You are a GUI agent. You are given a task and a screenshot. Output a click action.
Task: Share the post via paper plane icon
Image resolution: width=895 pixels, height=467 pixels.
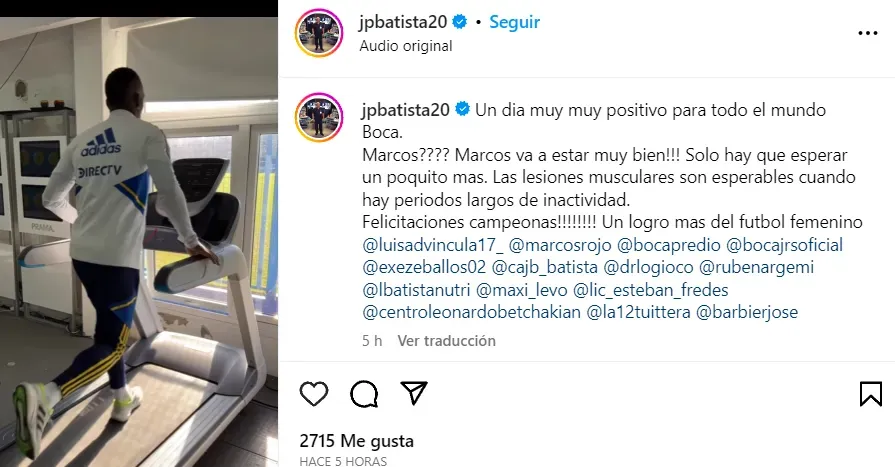414,393
